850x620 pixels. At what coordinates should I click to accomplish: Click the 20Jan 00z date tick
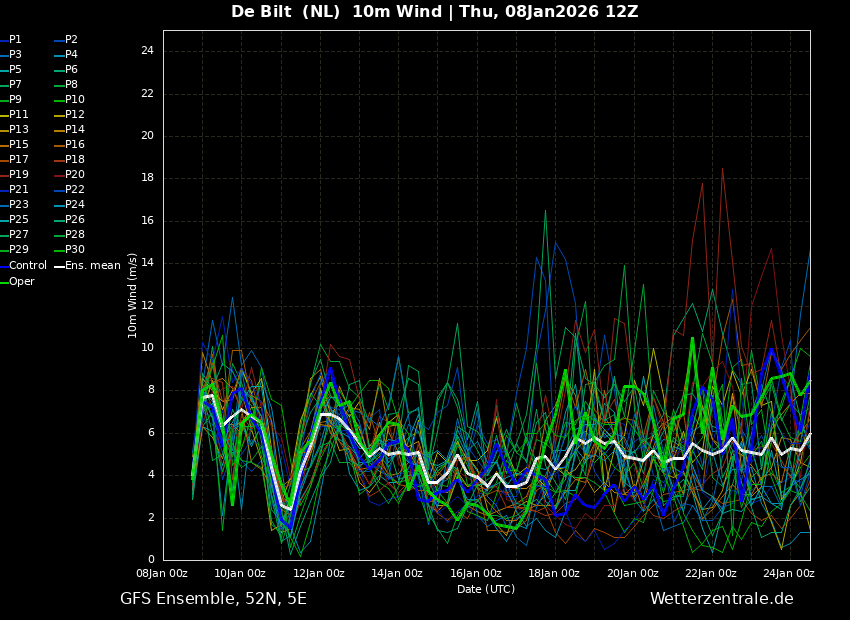coord(632,574)
